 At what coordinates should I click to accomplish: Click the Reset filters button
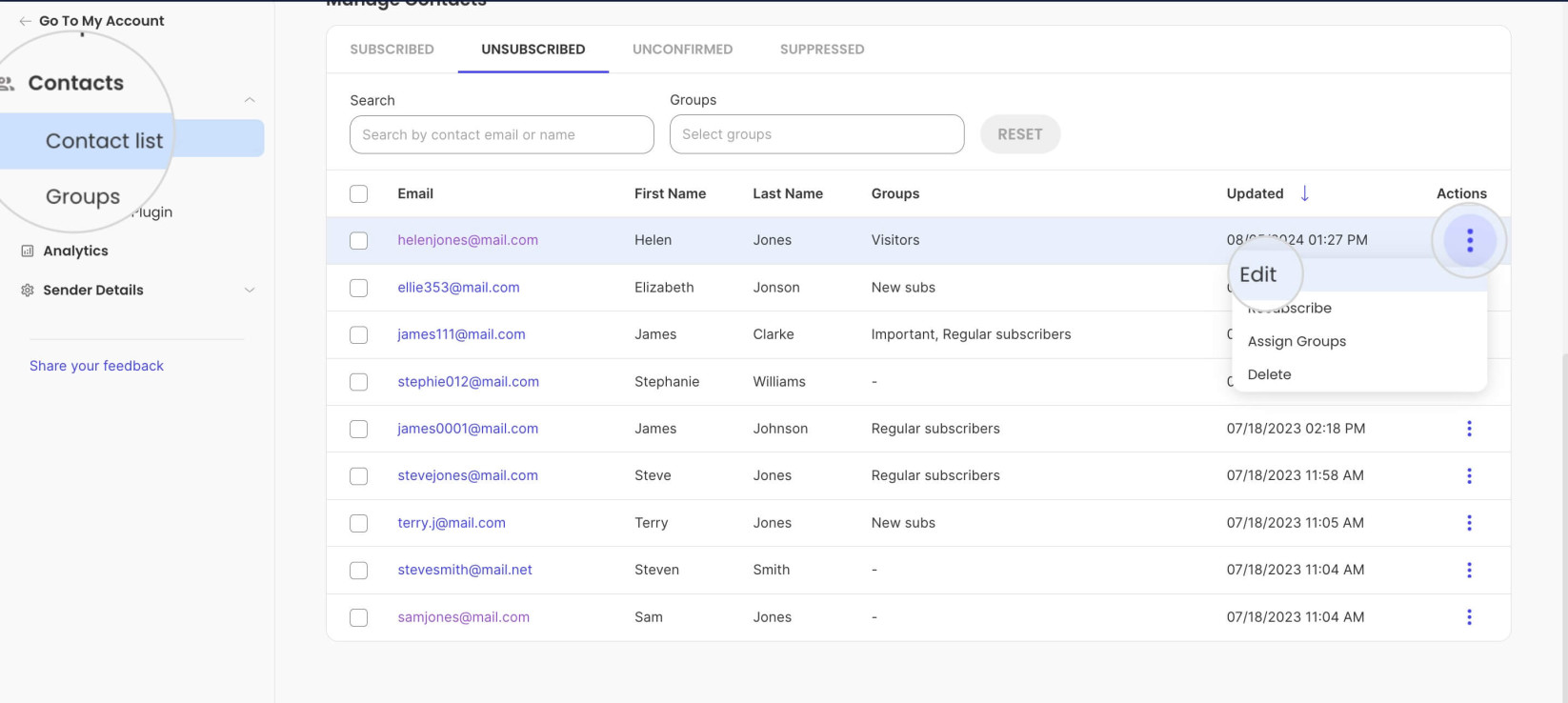click(1019, 134)
